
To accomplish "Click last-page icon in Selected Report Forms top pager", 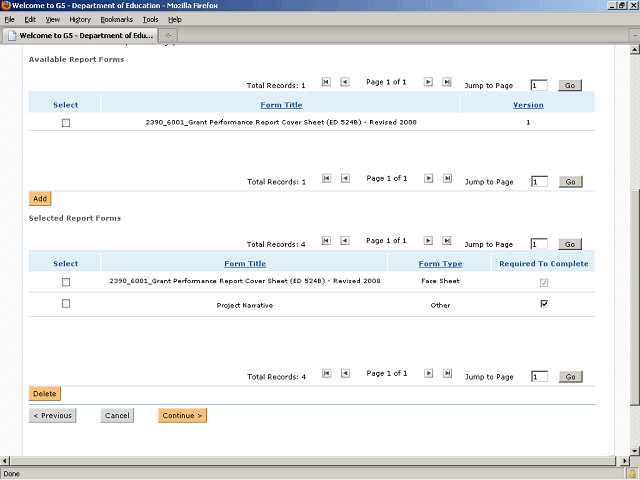I will [x=447, y=241].
